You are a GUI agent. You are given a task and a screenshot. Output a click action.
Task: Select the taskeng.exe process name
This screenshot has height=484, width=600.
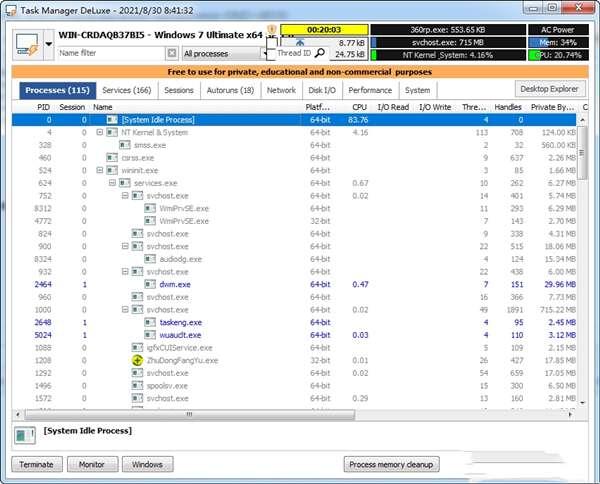(181, 322)
